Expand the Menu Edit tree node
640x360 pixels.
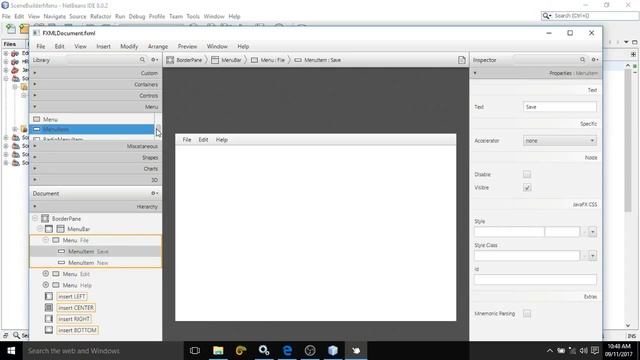46,274
